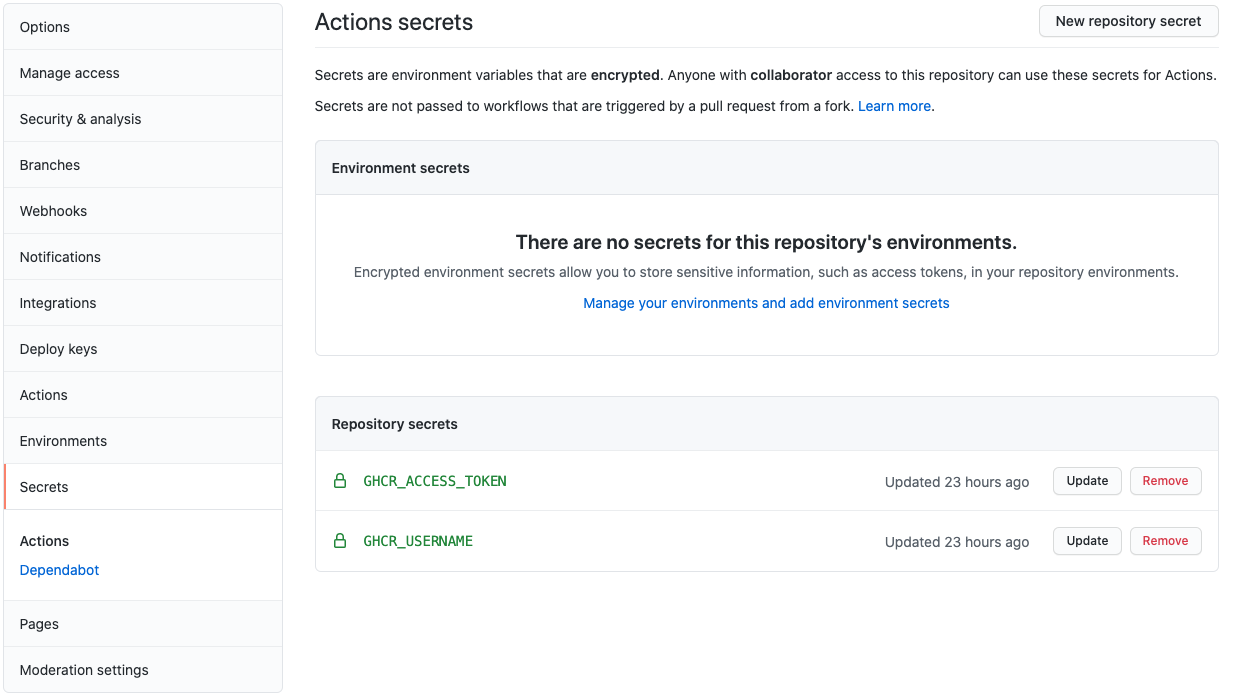Screen dimensions: 1256x700
Task: Open Dependabot secrets
Action: tap(59, 570)
